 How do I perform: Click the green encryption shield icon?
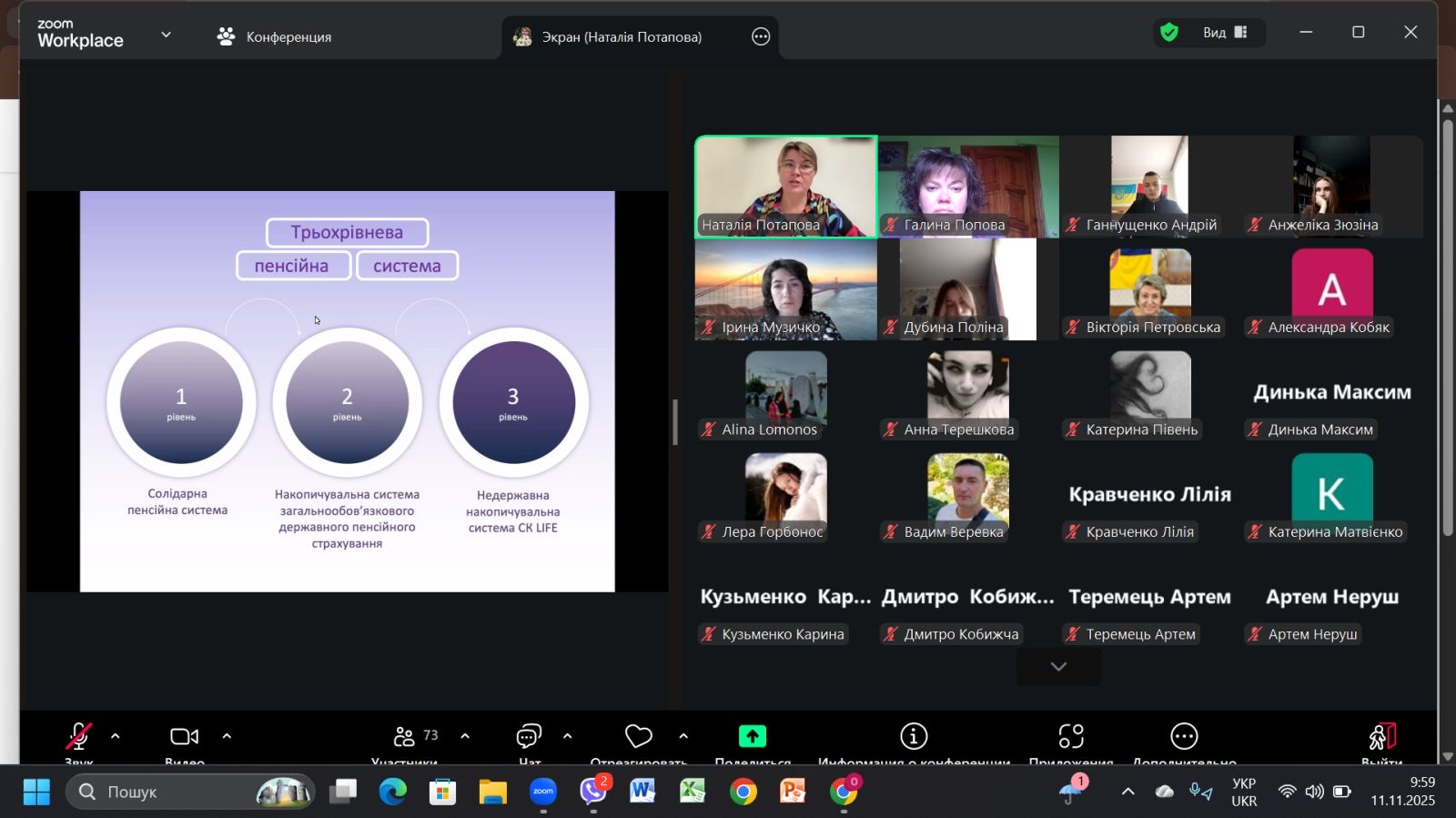(x=1169, y=33)
